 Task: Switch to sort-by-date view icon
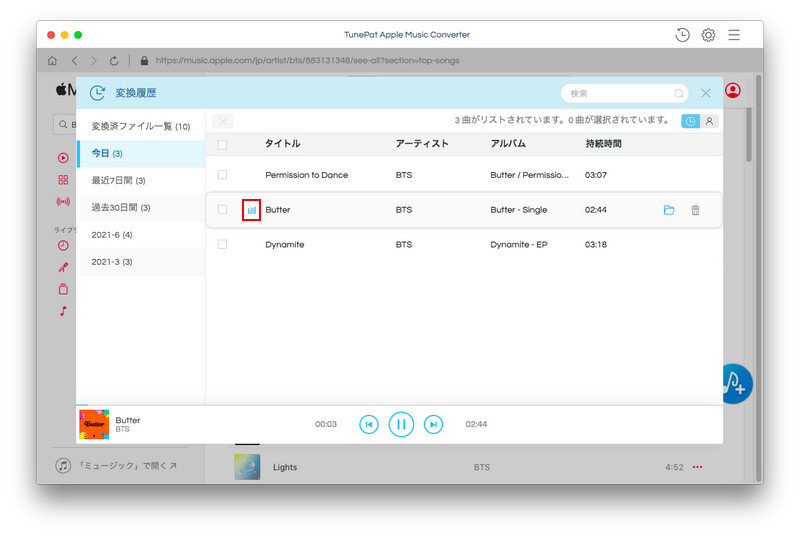(690, 121)
